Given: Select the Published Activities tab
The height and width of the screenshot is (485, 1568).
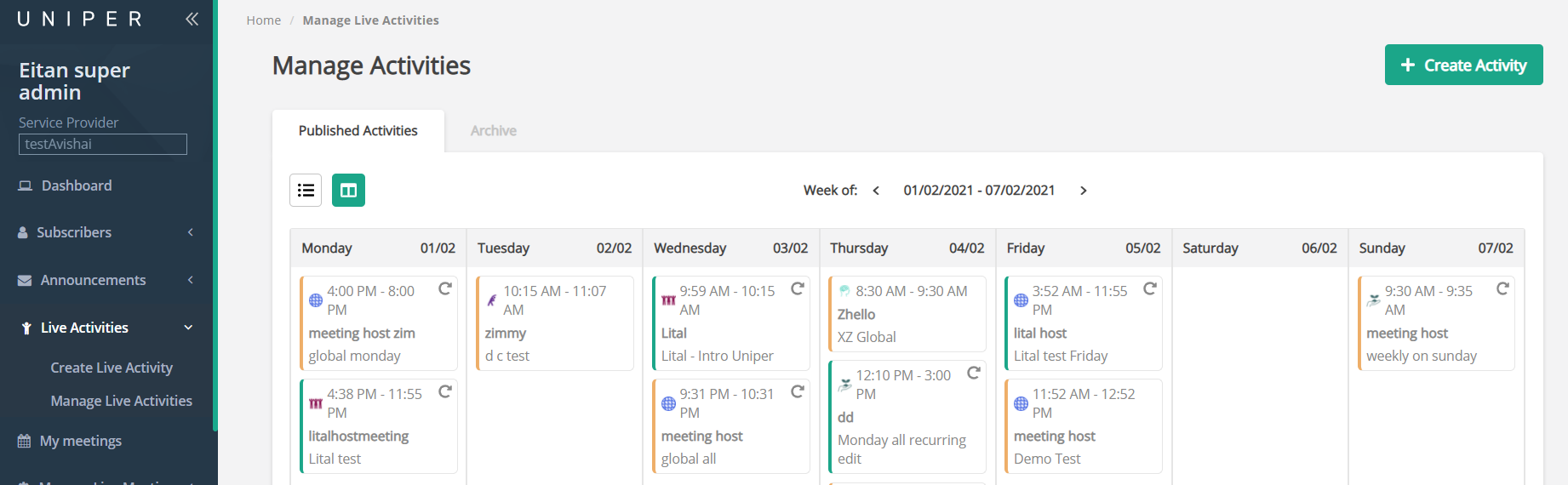Looking at the screenshot, I should pyautogui.click(x=358, y=131).
